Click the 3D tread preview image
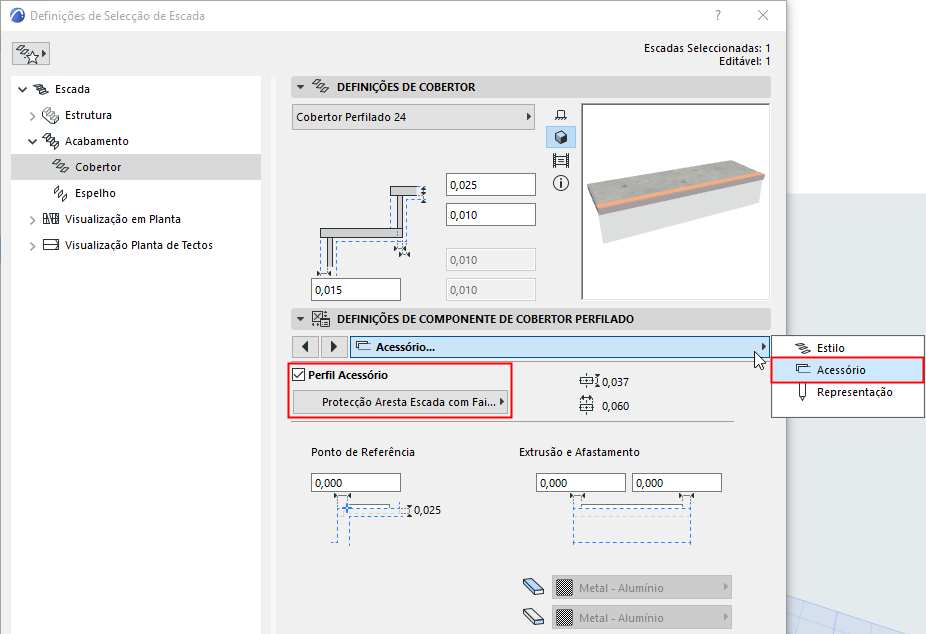This screenshot has width=926, height=634. [x=676, y=202]
